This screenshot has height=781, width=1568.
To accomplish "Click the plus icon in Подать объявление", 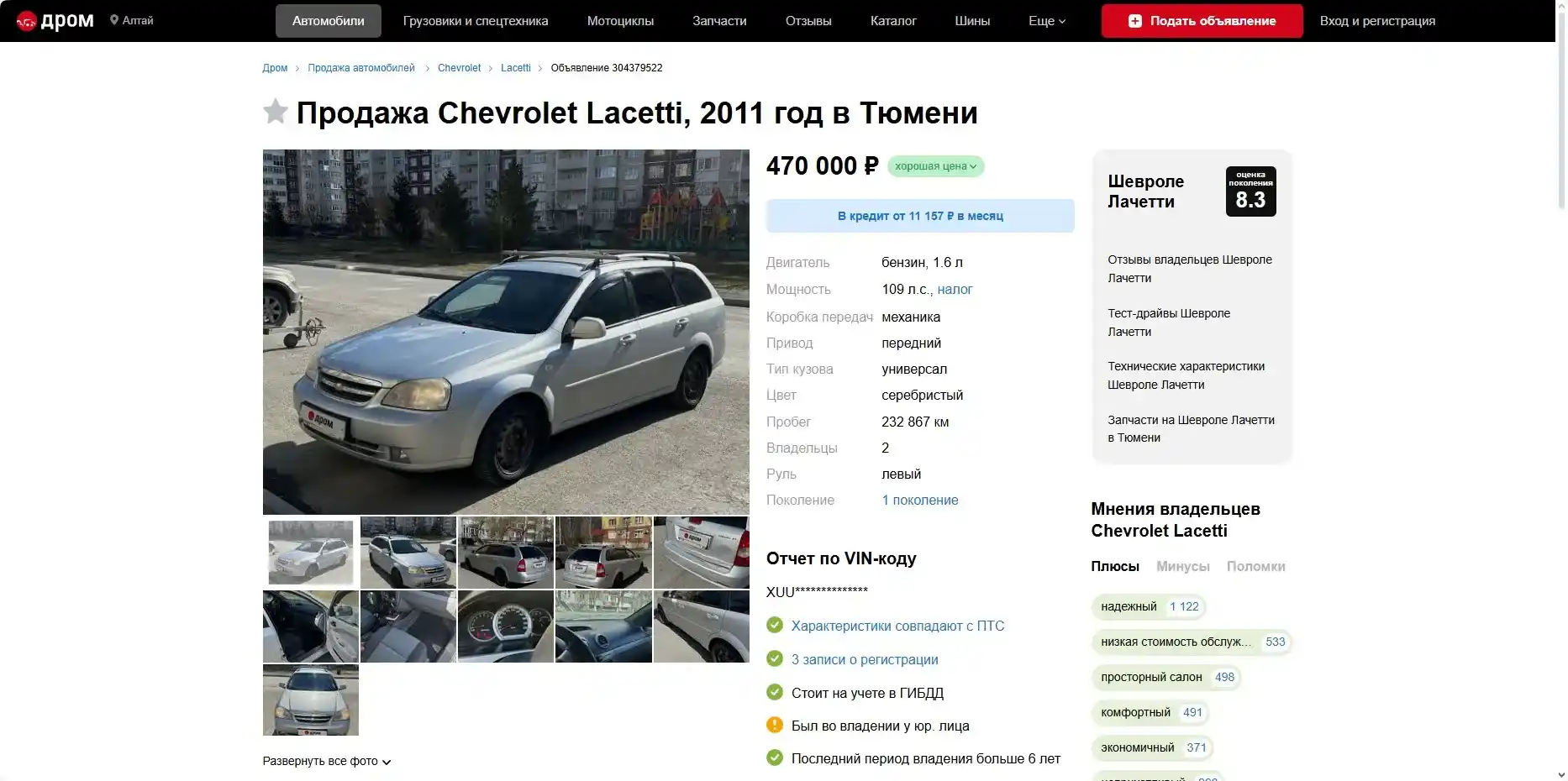I will tap(1135, 21).
